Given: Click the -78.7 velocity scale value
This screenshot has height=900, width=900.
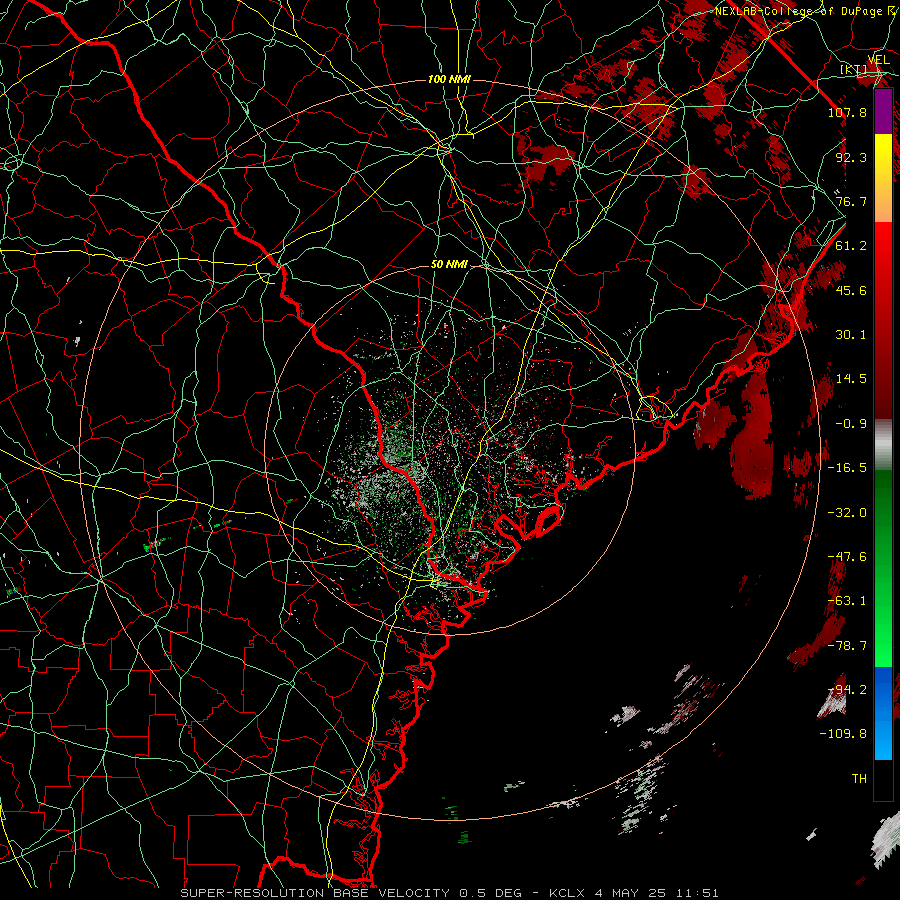Looking at the screenshot, I should click(847, 646).
